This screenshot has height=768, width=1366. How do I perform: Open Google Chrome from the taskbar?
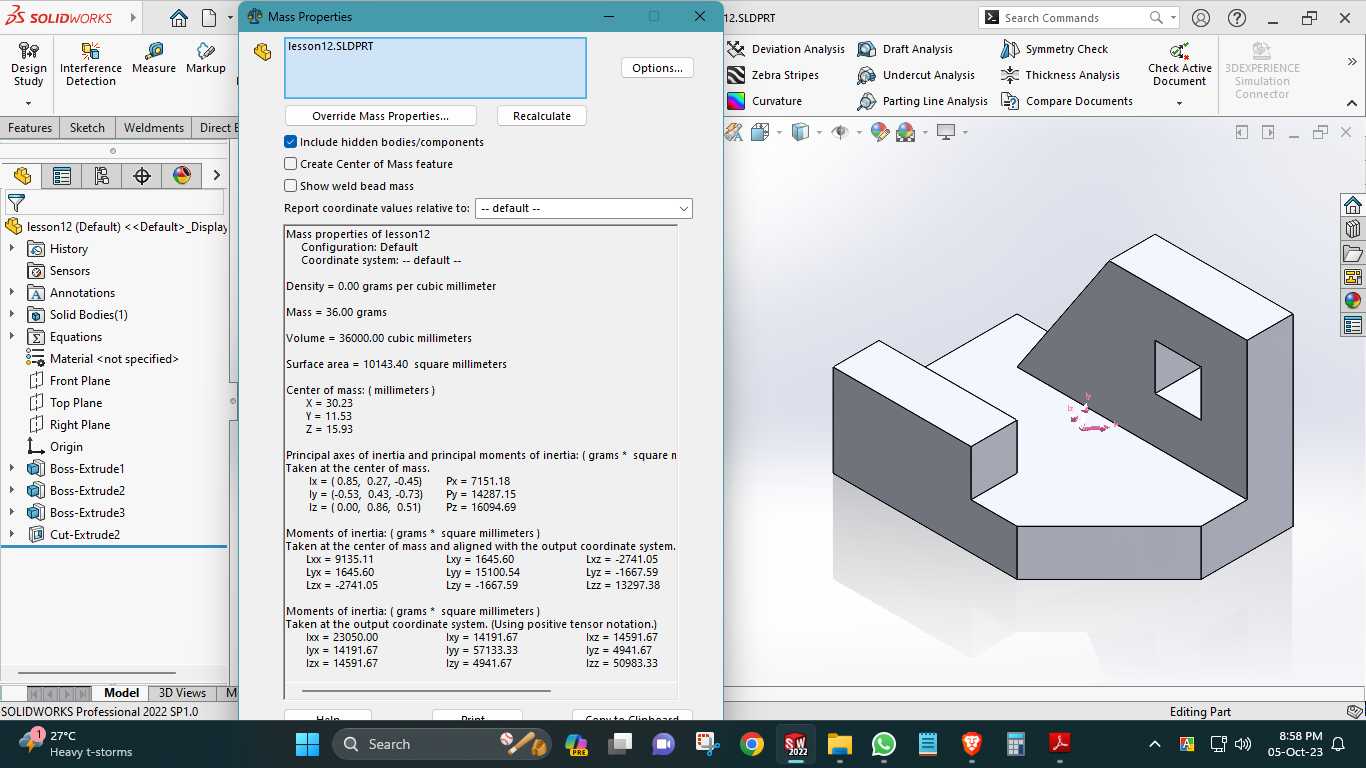[x=752, y=744]
